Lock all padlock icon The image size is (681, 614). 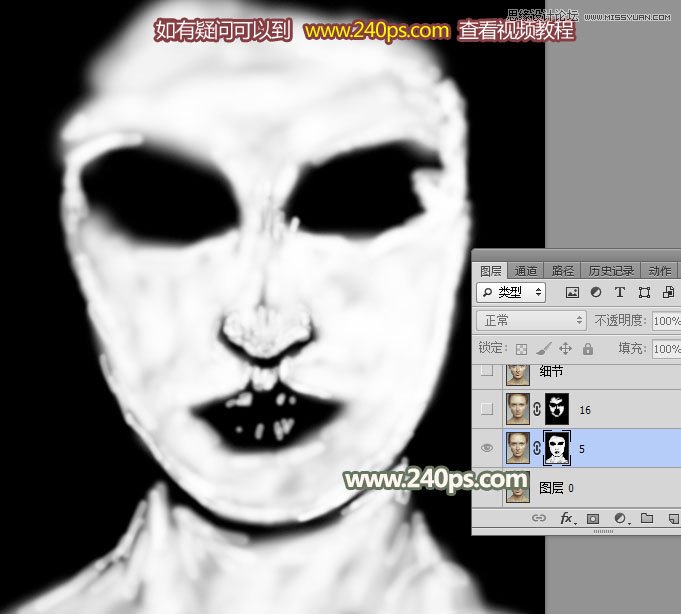[588, 348]
